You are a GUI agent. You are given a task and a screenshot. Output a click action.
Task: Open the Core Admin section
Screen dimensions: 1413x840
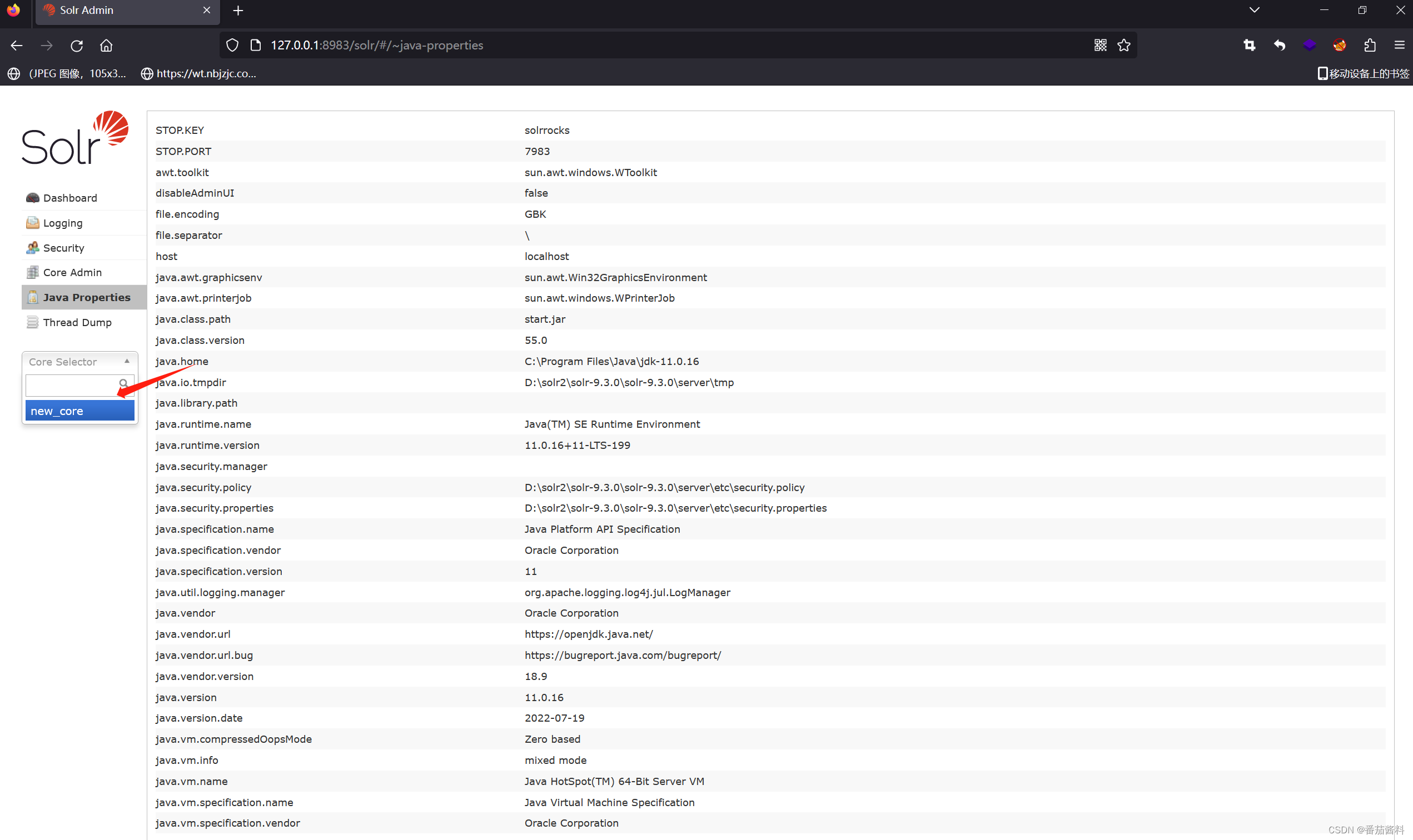pos(72,273)
